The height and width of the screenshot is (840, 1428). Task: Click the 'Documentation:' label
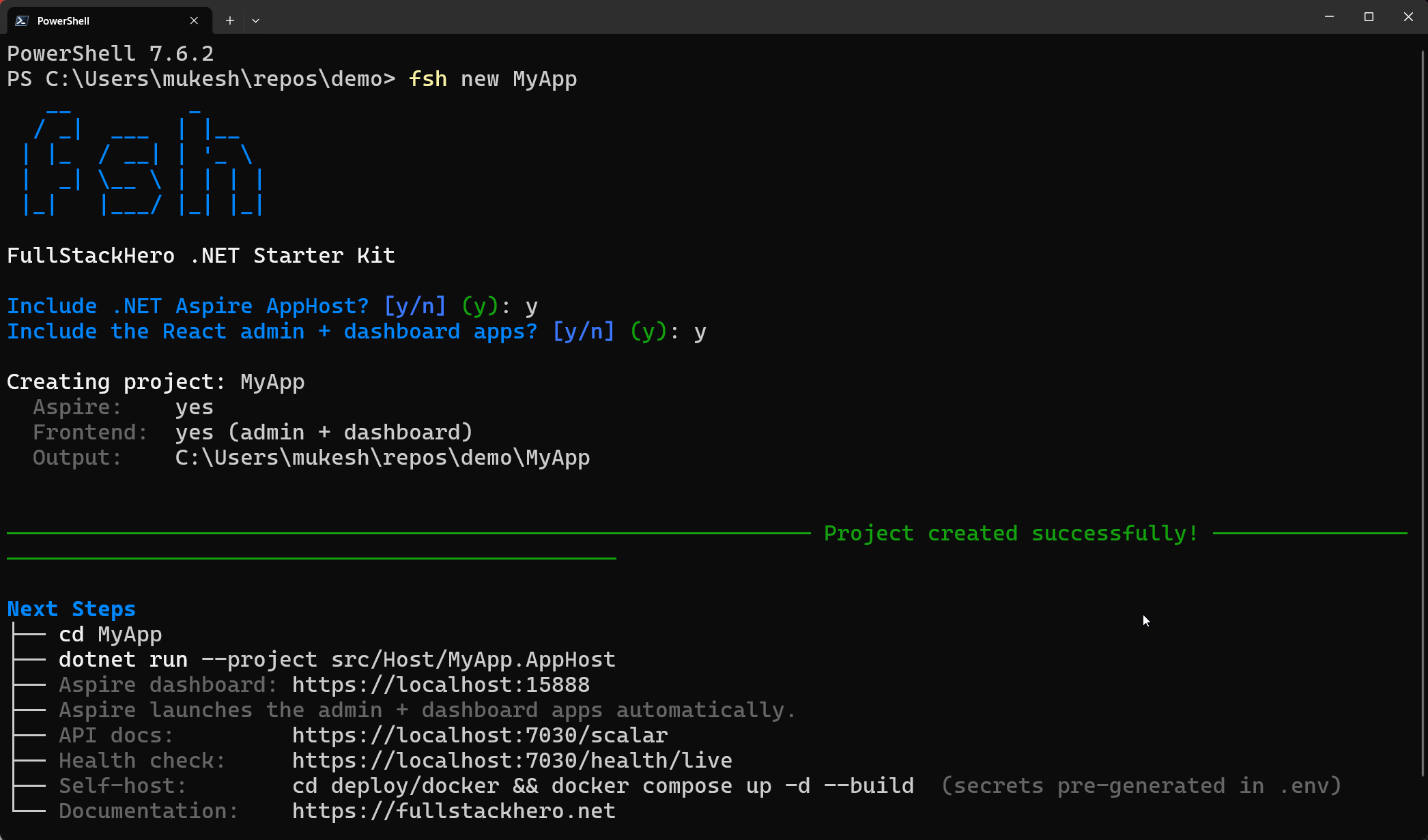click(149, 811)
